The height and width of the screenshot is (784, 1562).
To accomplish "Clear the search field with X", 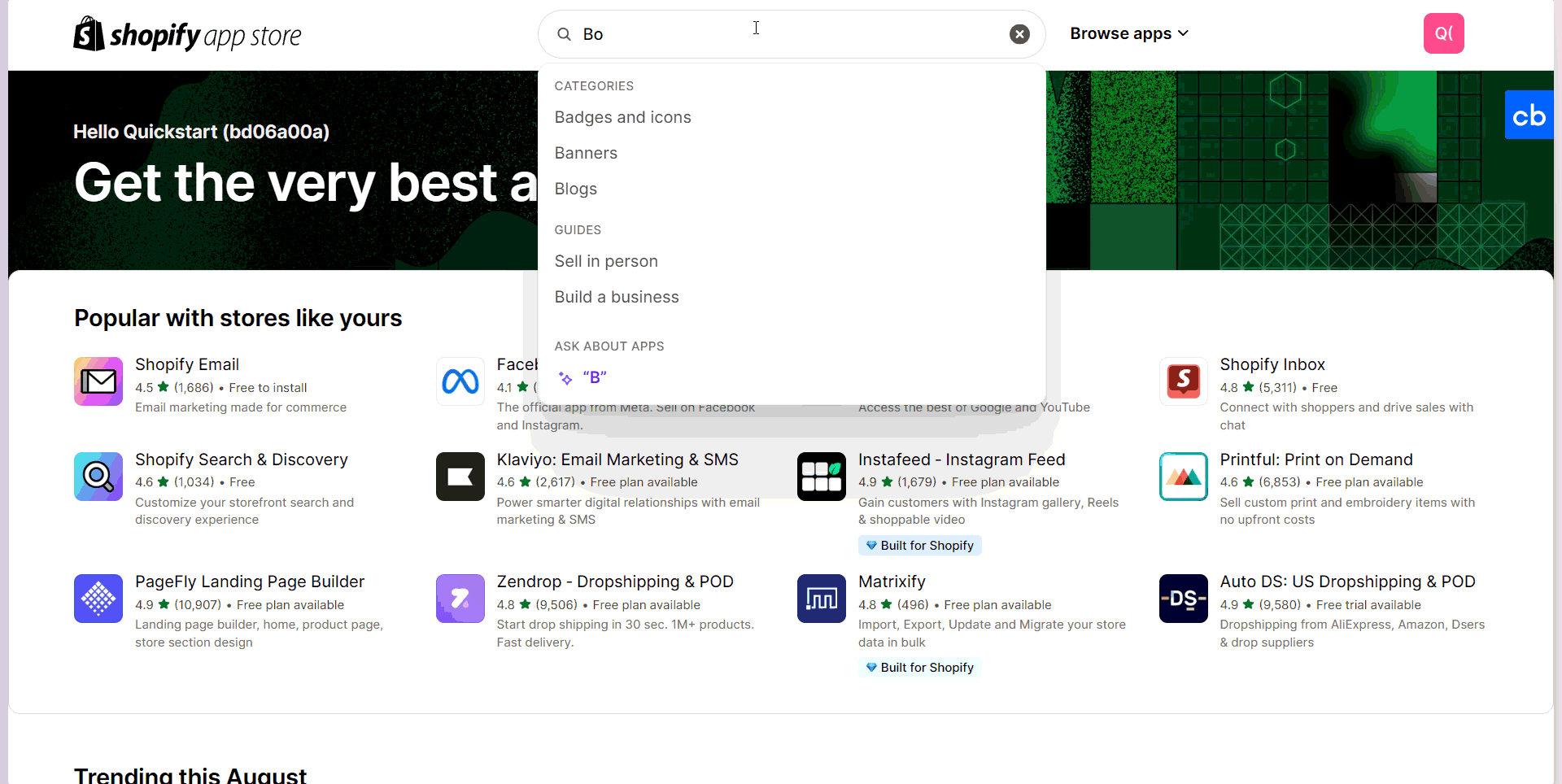I will coord(1019,34).
